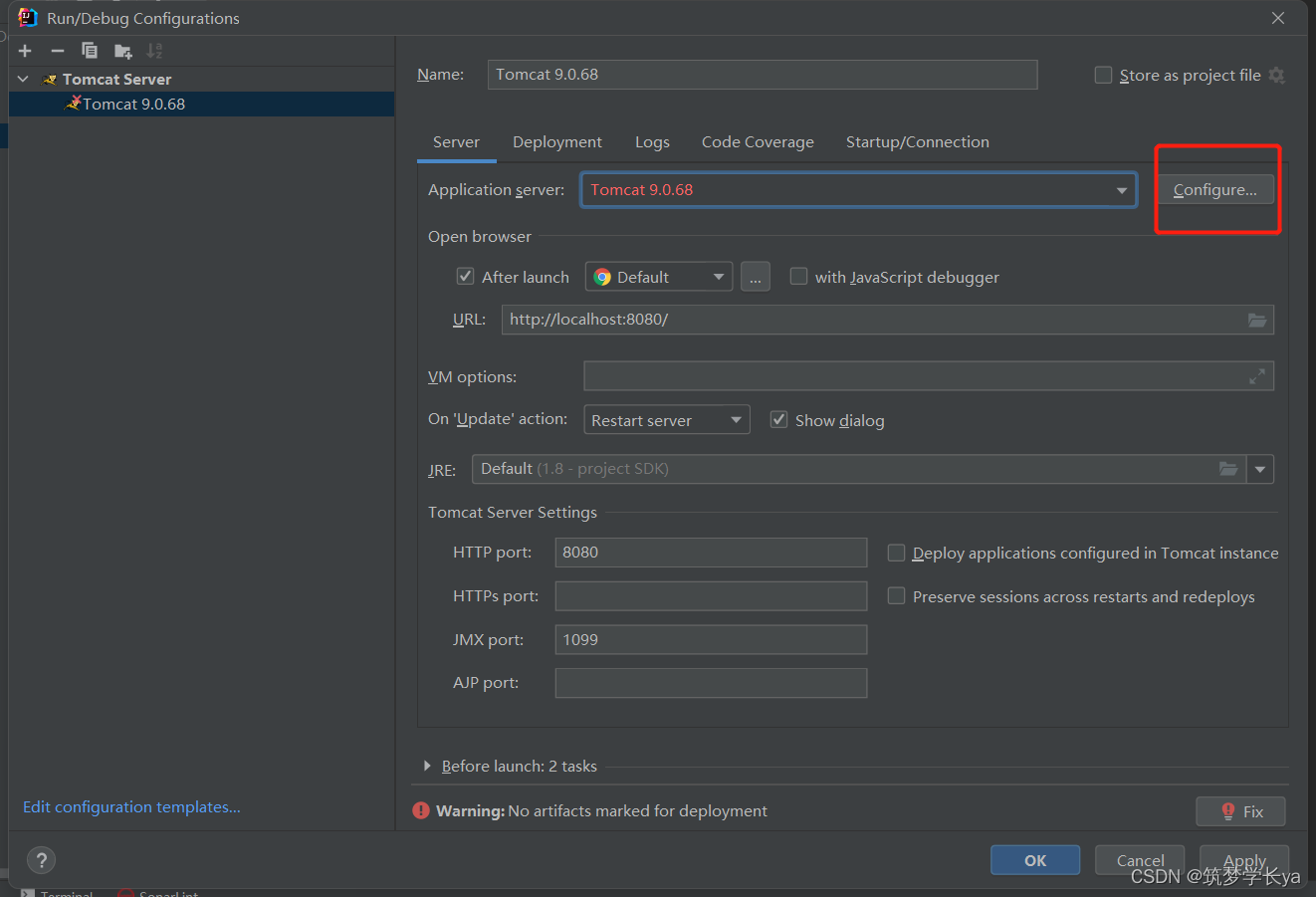
Task: Collapse the Tomcat Server tree node
Action: (23, 79)
